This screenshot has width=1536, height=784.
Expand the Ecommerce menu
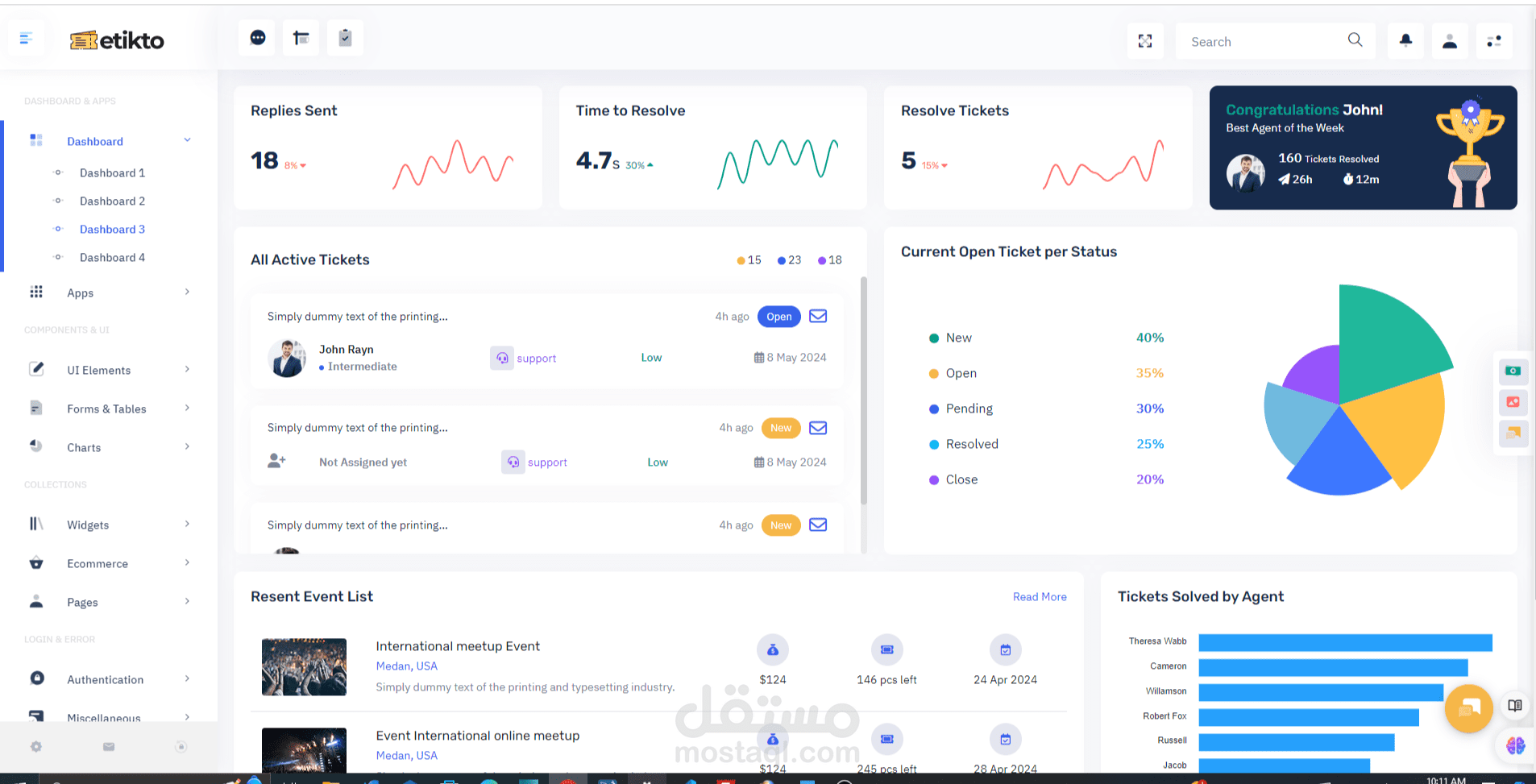coord(109,563)
